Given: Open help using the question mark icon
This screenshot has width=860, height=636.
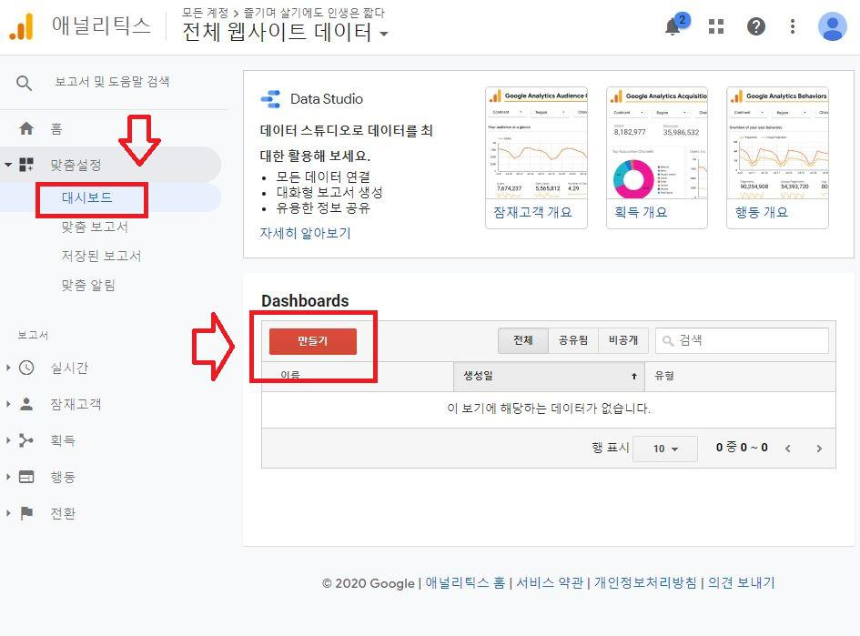Looking at the screenshot, I should click(756, 27).
